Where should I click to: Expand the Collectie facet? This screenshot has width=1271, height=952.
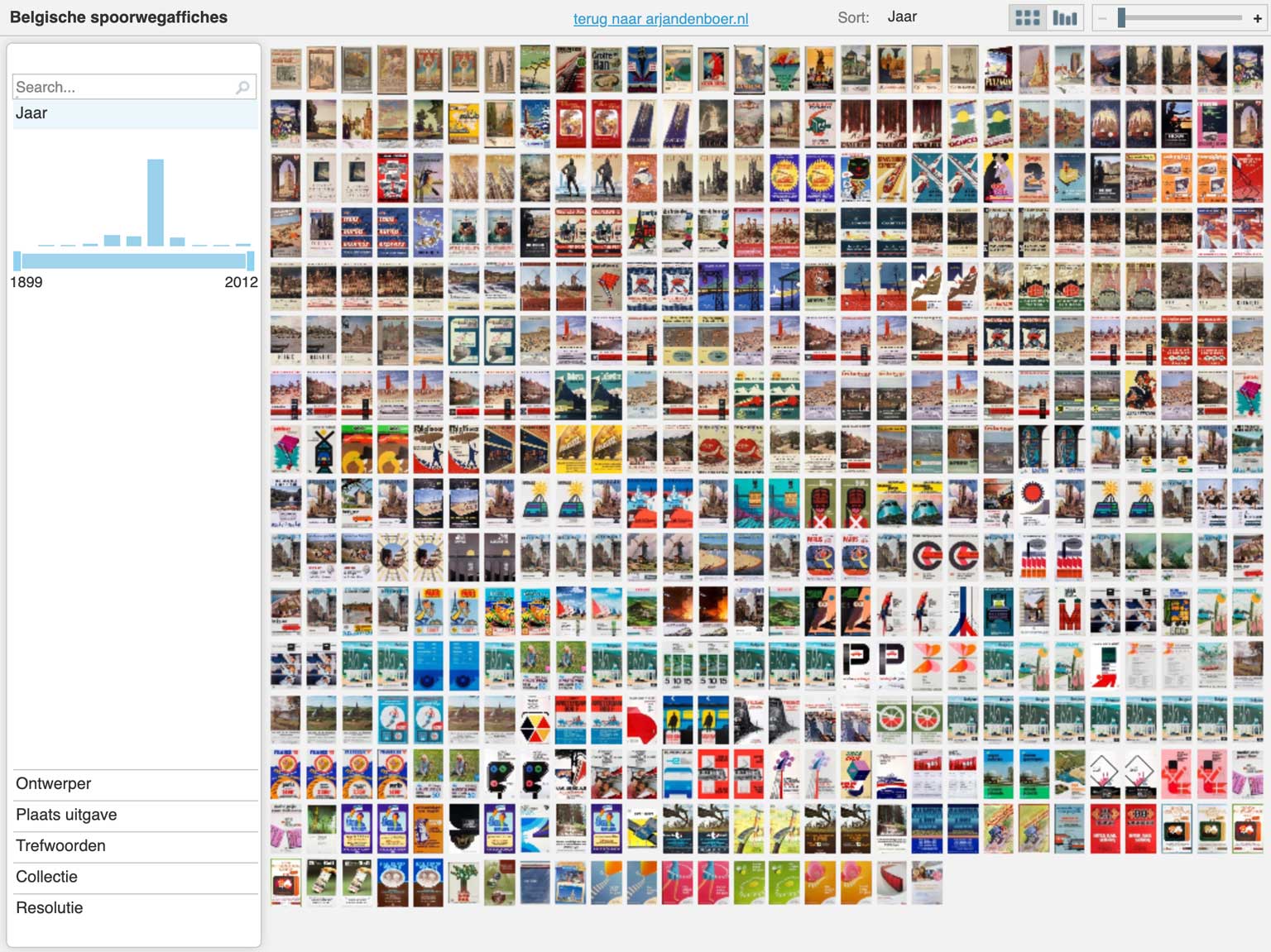136,877
